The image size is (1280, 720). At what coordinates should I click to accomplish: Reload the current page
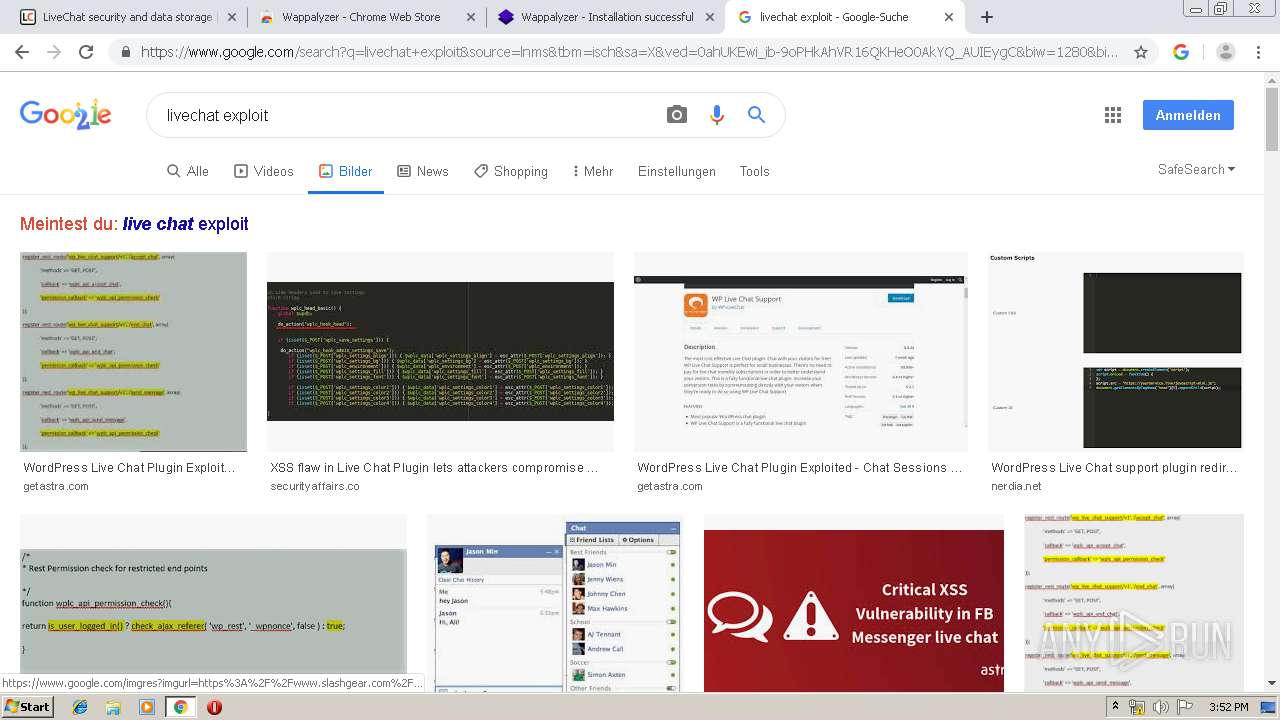pos(86,52)
